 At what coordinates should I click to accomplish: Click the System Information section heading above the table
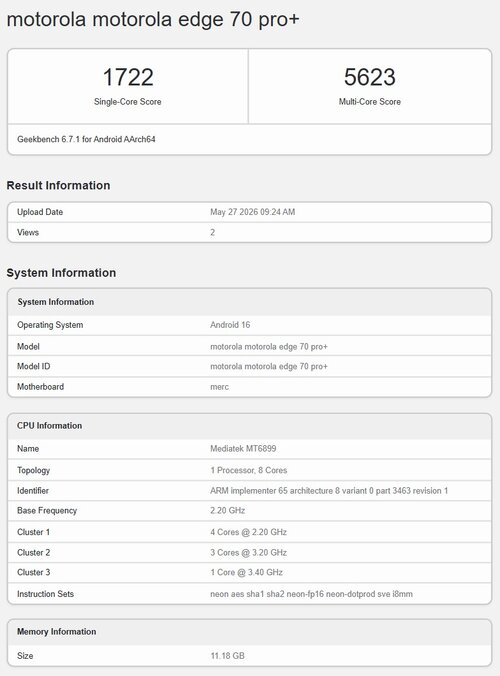(61, 273)
